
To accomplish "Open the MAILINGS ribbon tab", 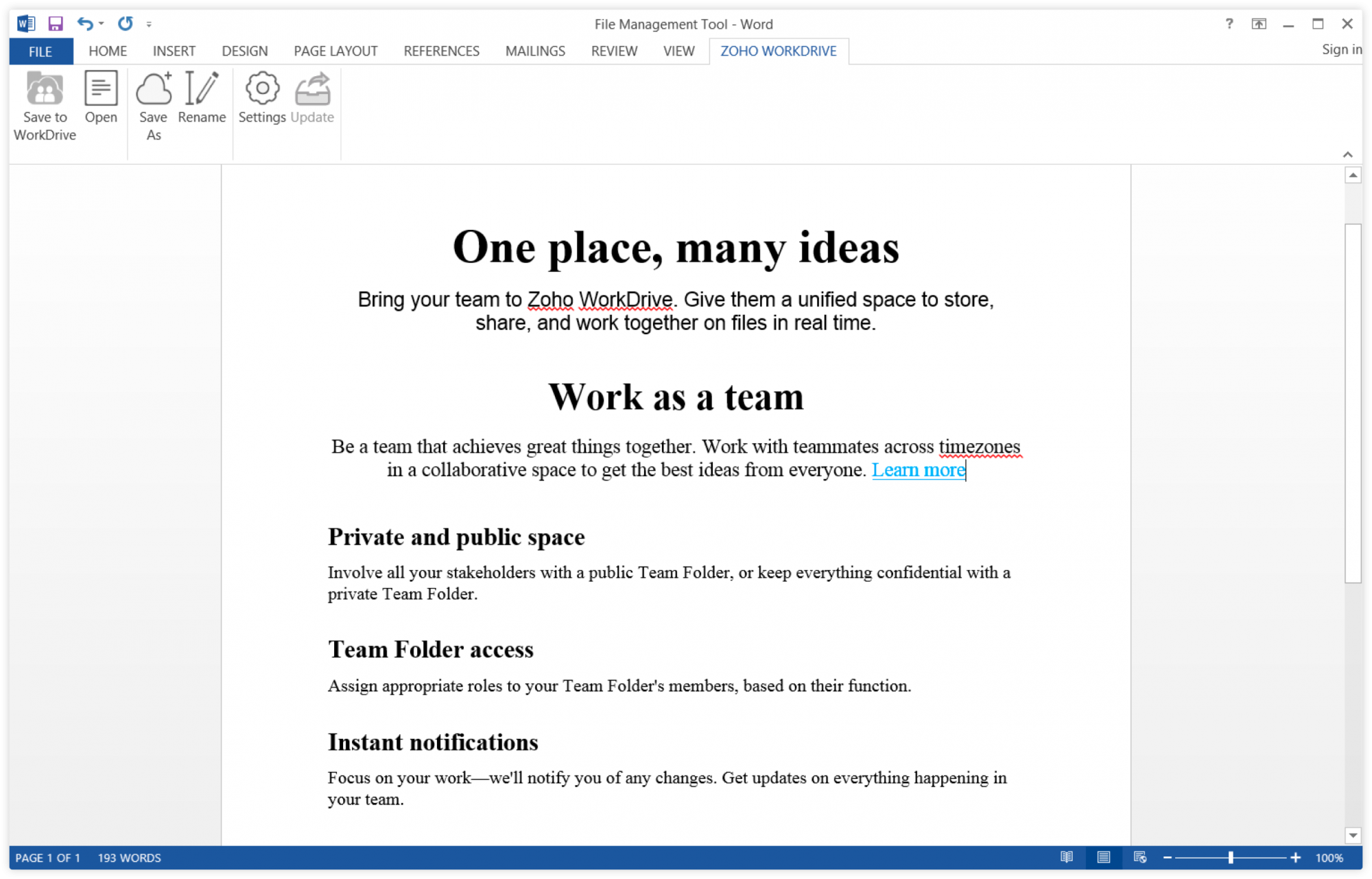I will click(x=534, y=51).
